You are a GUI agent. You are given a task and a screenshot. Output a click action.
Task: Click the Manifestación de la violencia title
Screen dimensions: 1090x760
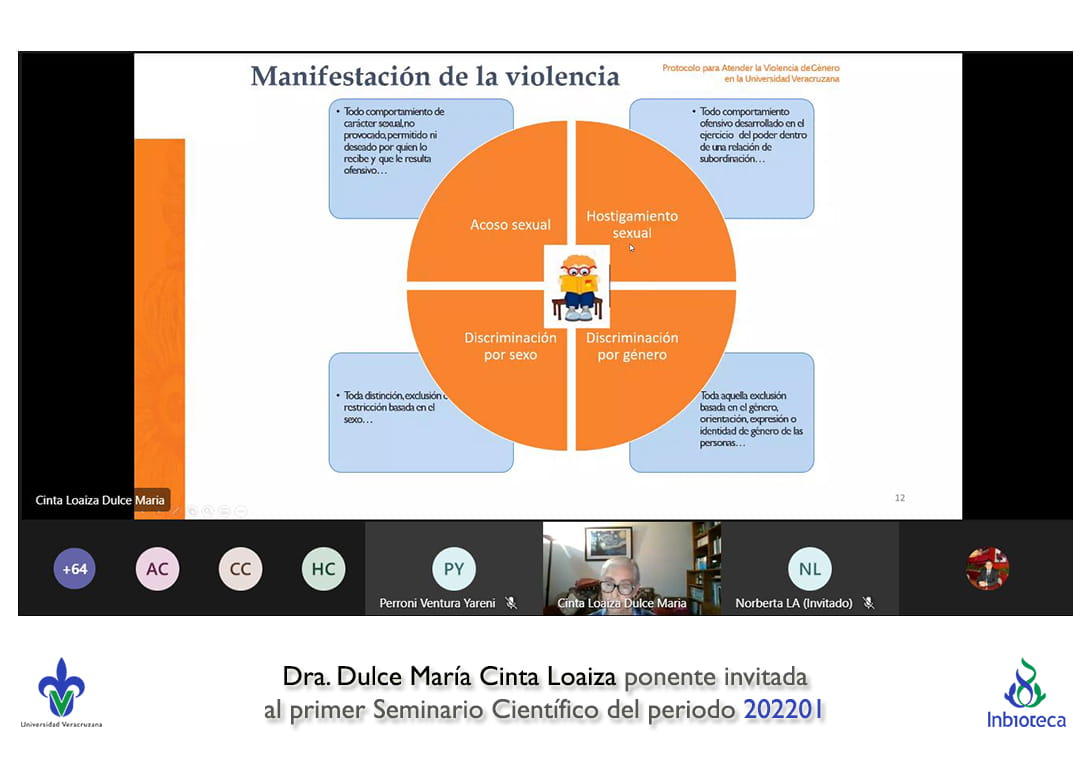coord(435,76)
